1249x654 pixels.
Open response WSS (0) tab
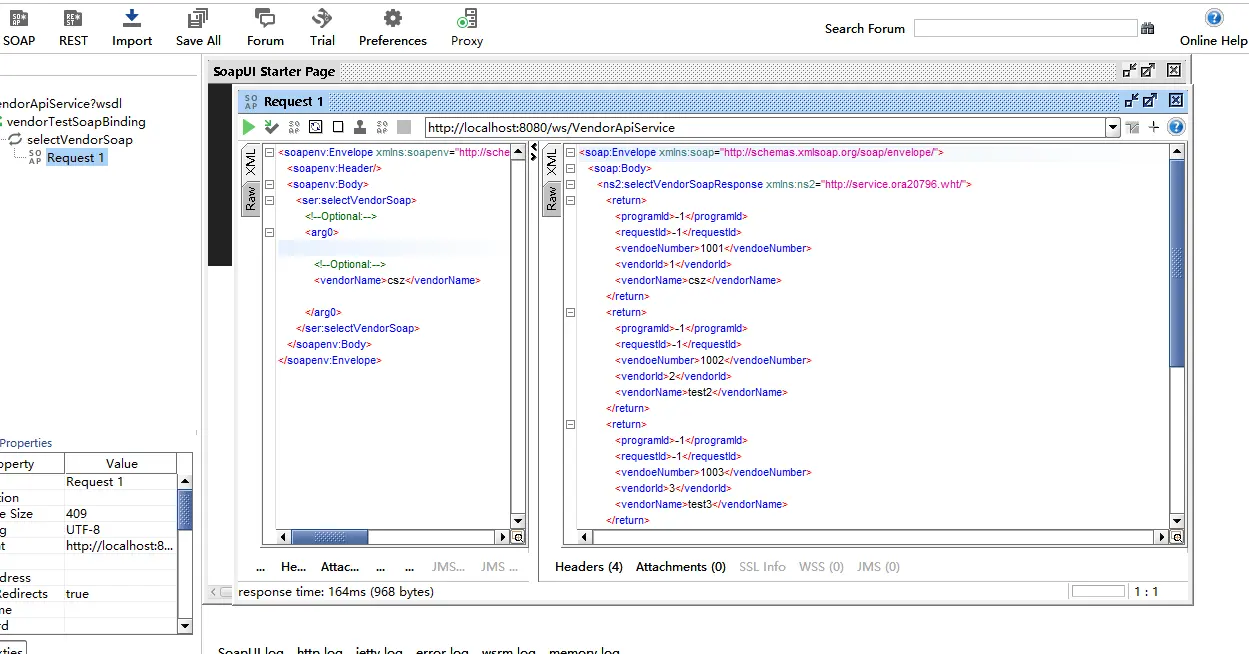(821, 566)
